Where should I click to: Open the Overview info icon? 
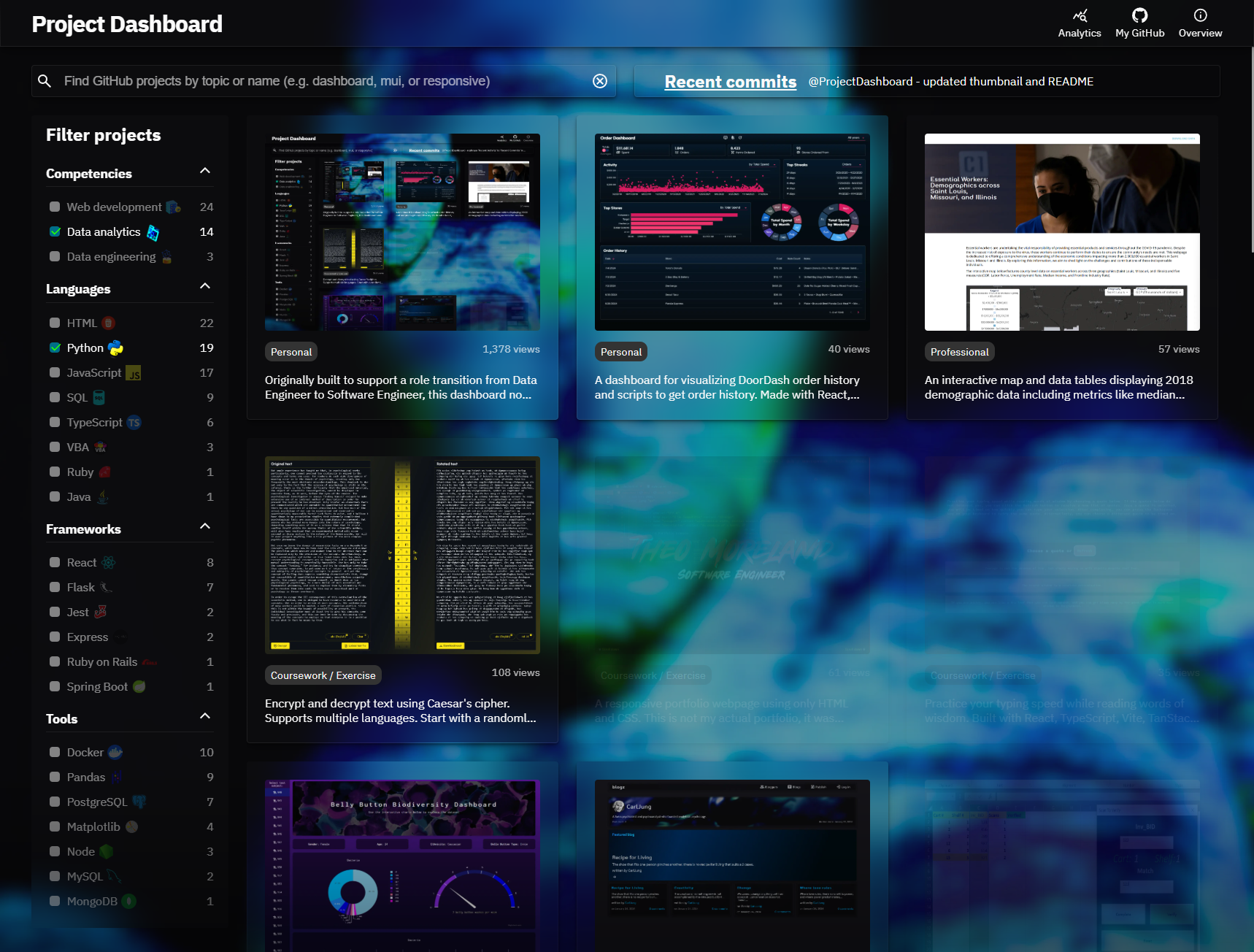[1200, 15]
